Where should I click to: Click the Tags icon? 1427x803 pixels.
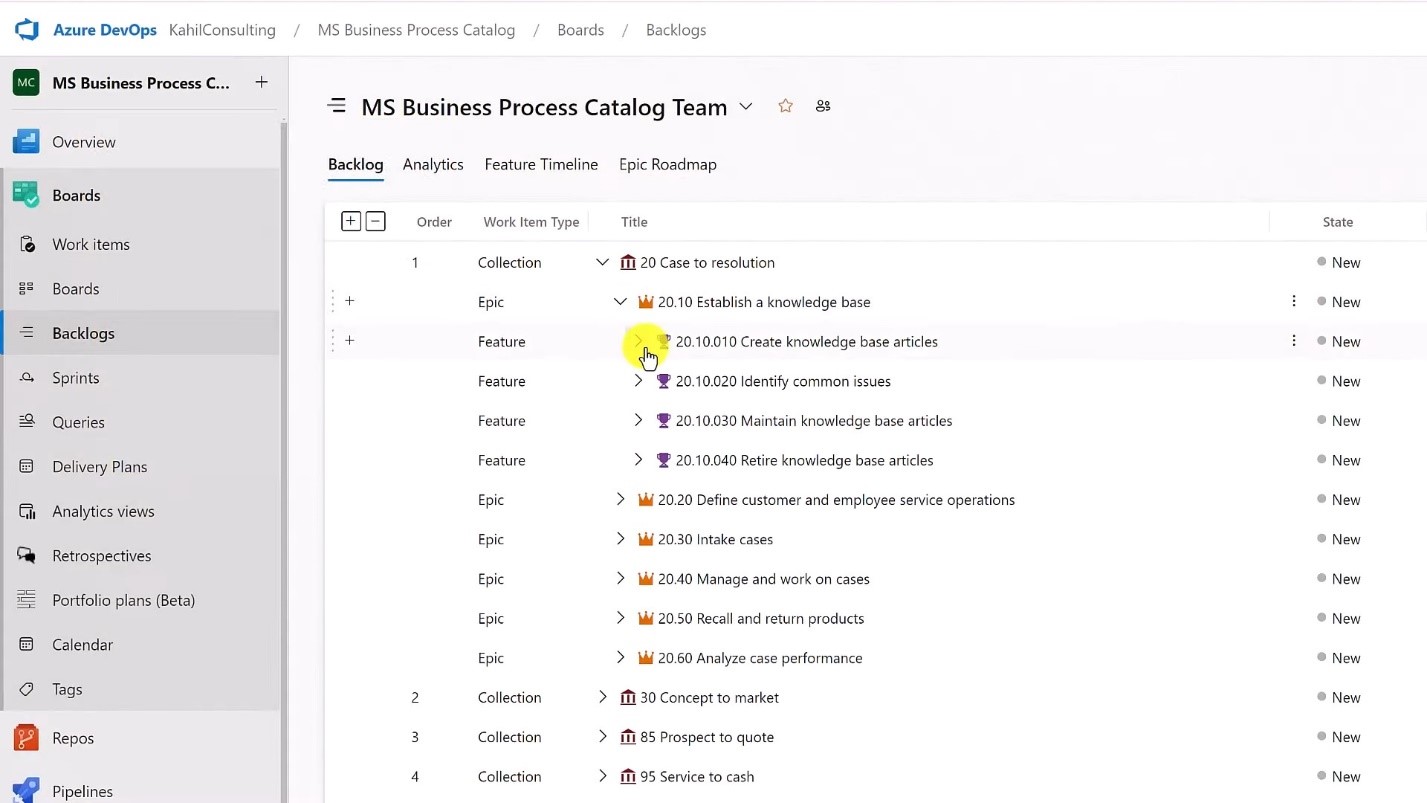pos(27,688)
